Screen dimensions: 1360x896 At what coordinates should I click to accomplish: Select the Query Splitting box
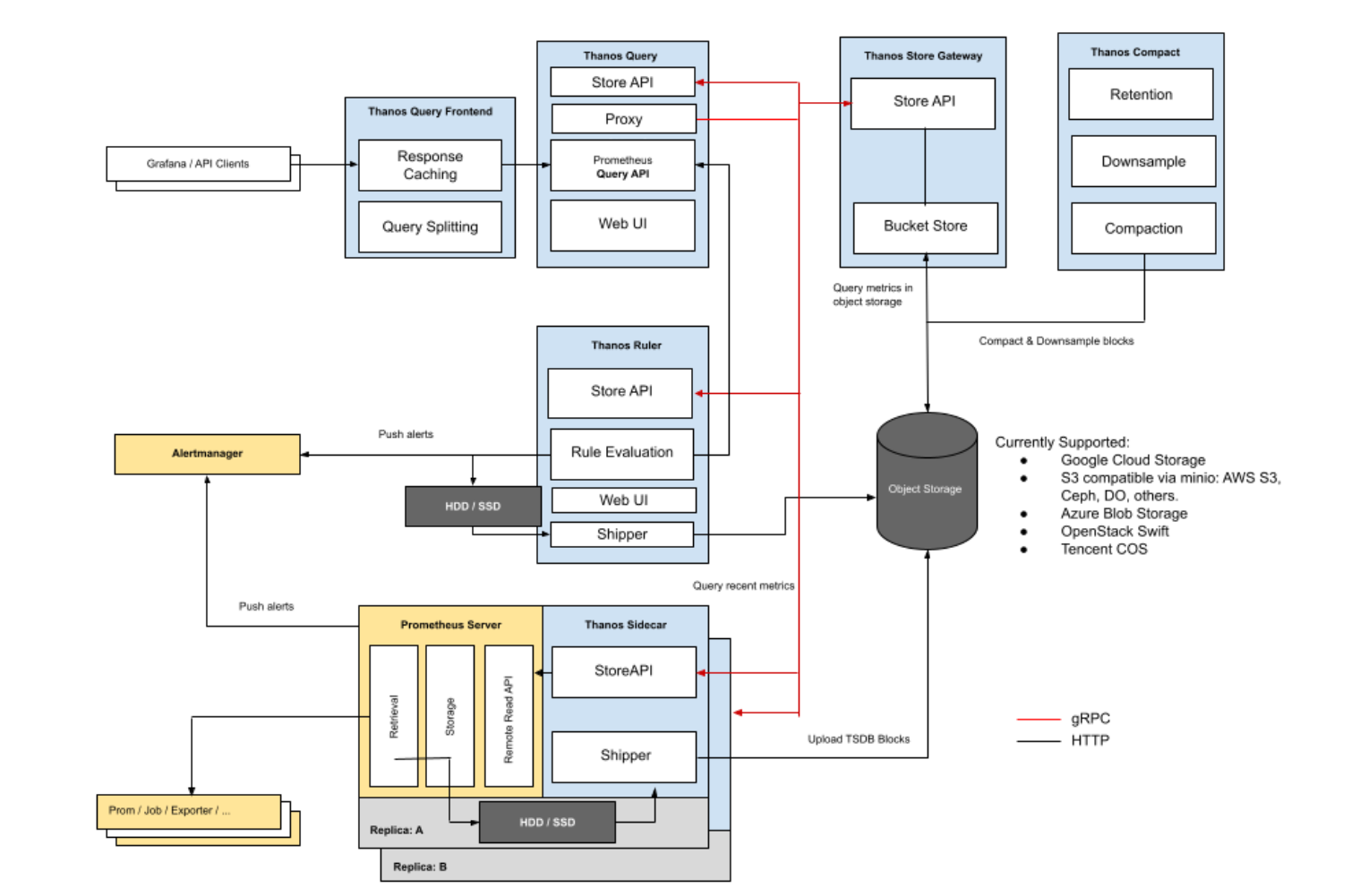point(430,226)
